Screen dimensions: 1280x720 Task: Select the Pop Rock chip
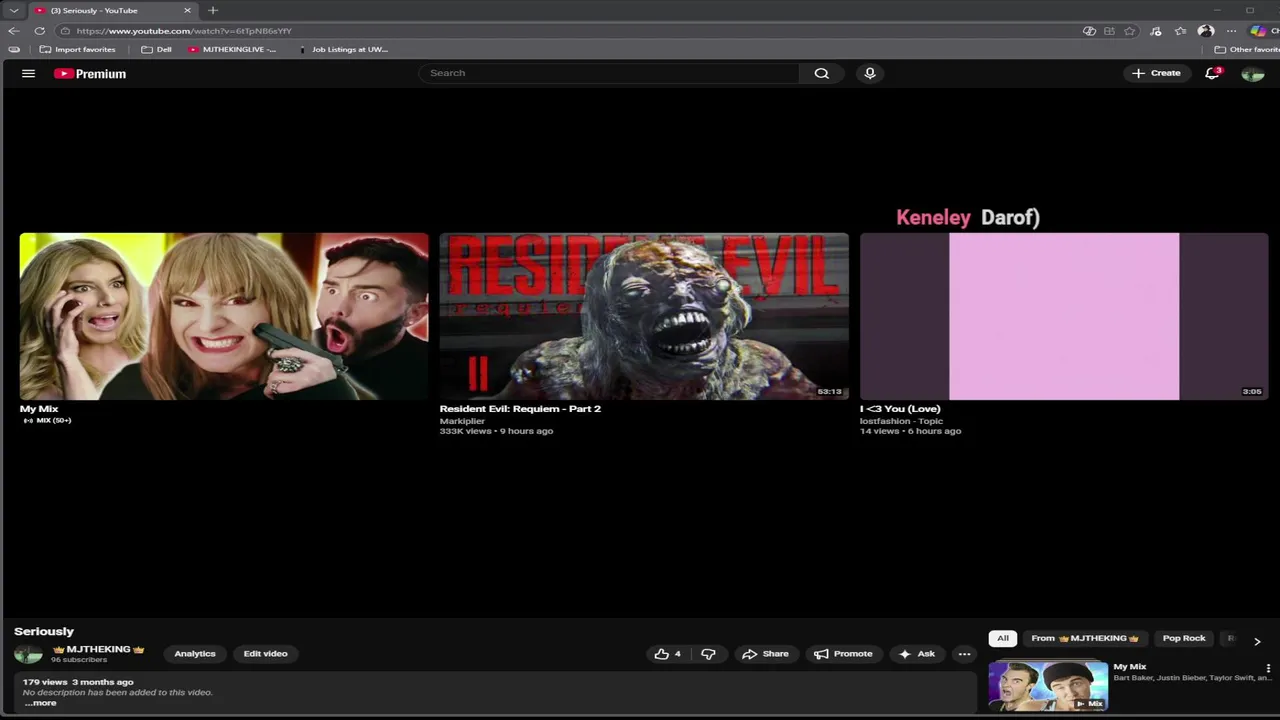point(1184,638)
